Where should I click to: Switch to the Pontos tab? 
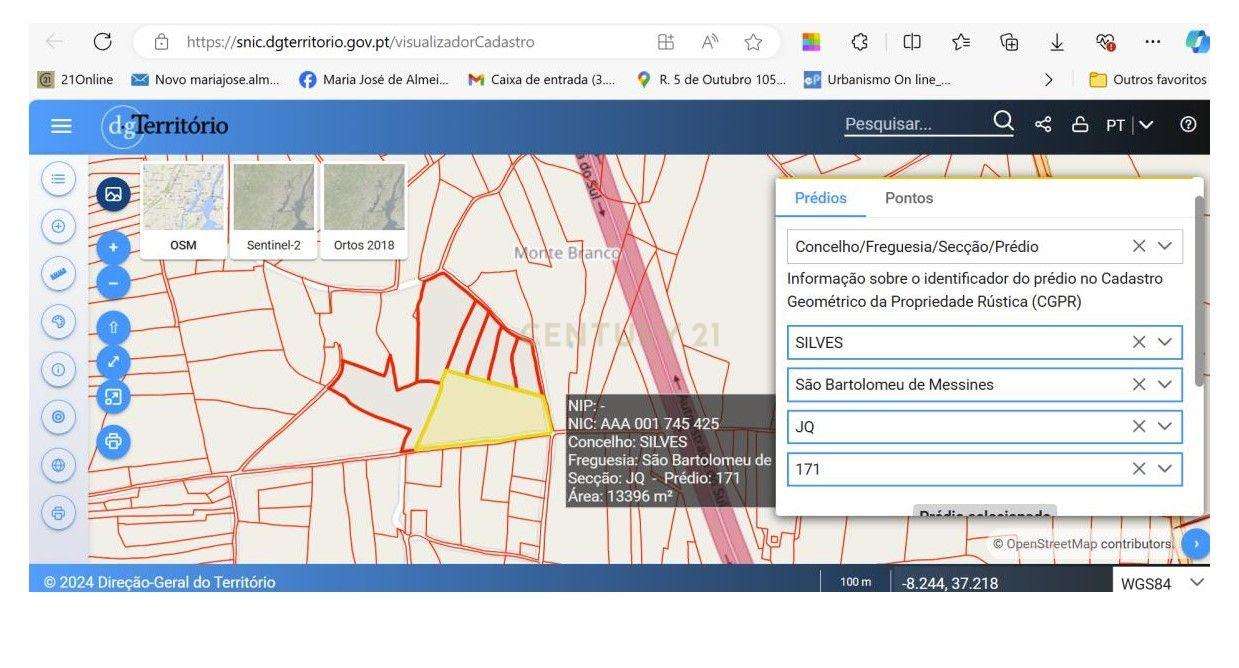[x=909, y=198]
